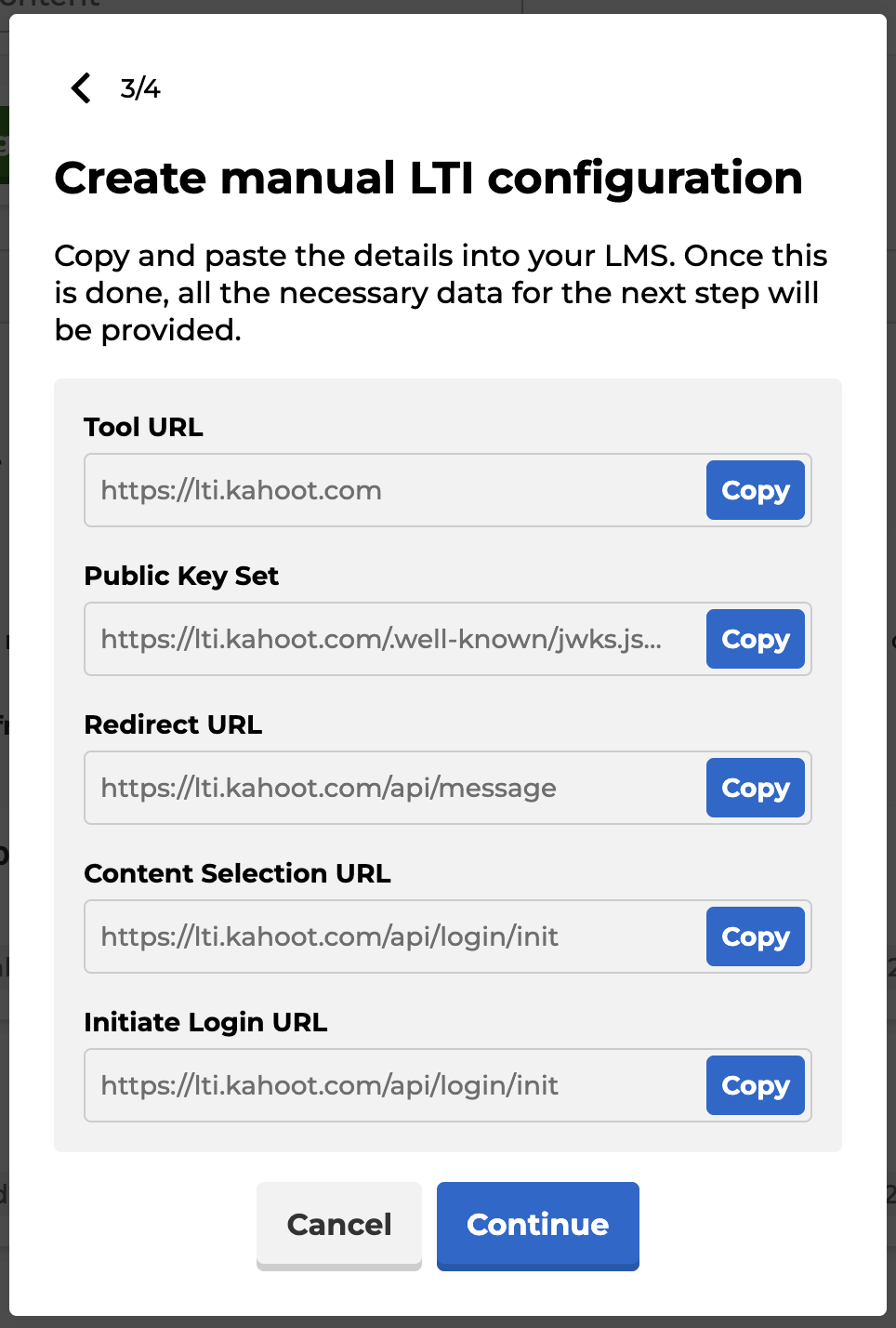Image resolution: width=896 pixels, height=1328 pixels.
Task: Copy the Public Key Set link
Action: tap(755, 639)
